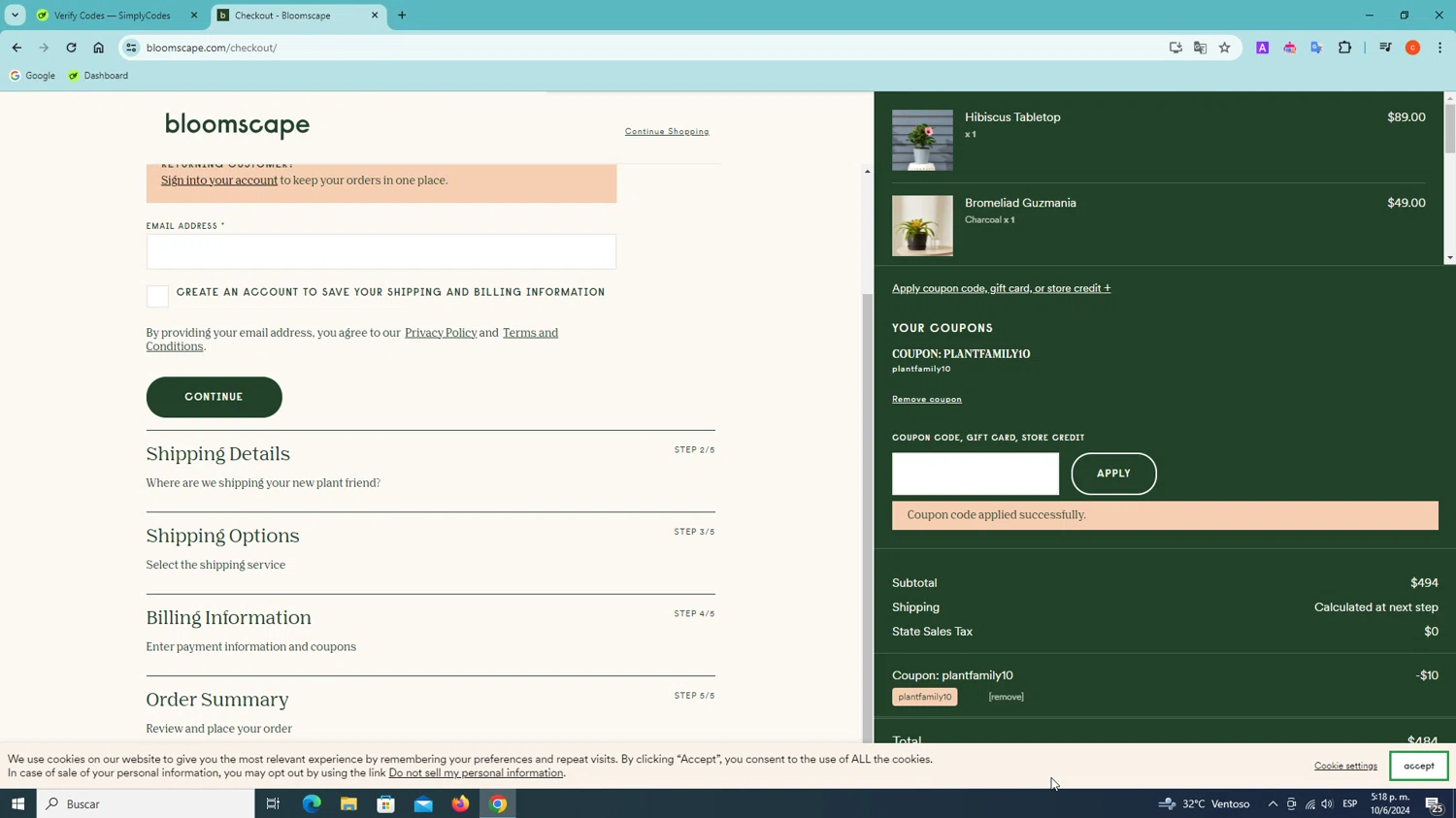Open Do not sell my personal information
Image resolution: width=1456 pixels, height=818 pixels.
(x=476, y=773)
